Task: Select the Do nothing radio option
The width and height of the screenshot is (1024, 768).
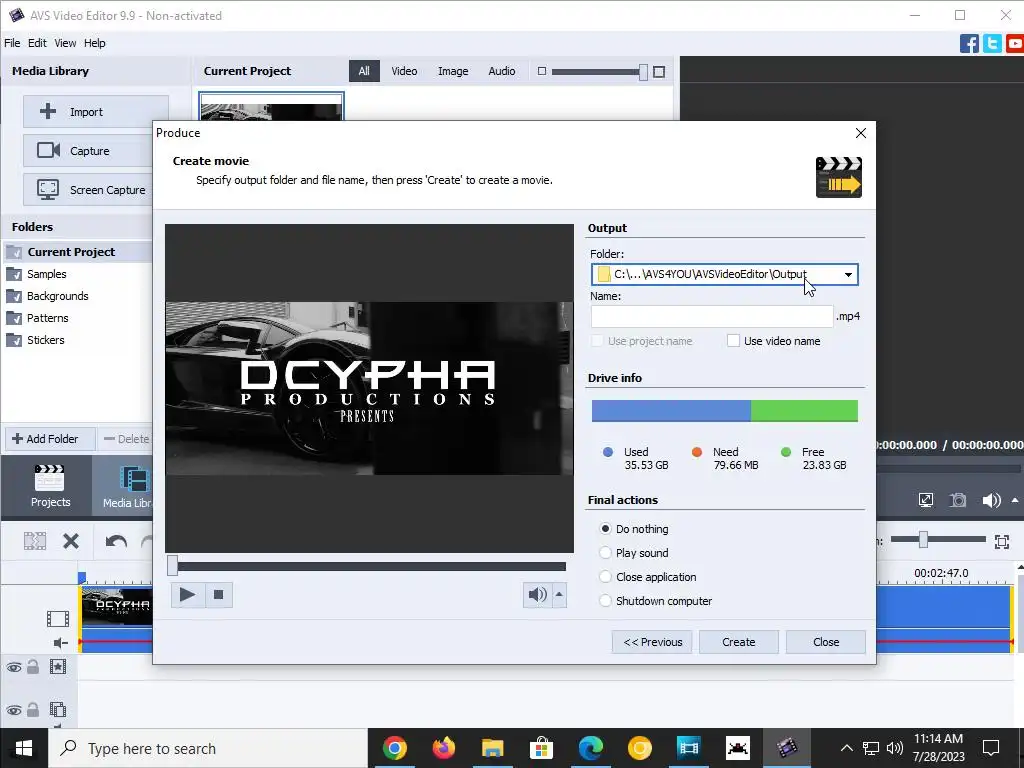Action: point(605,528)
